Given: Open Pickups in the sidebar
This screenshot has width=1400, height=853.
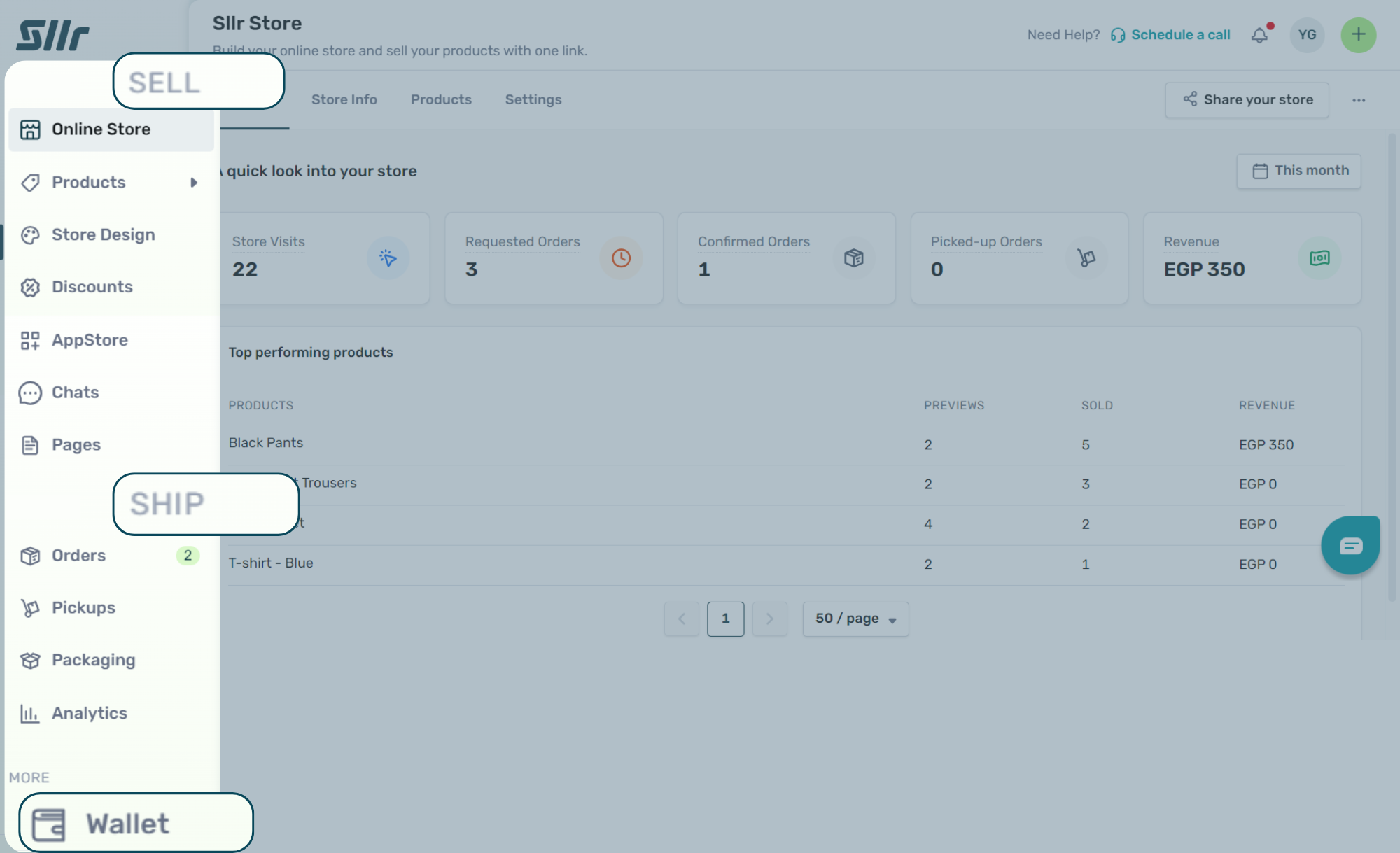Looking at the screenshot, I should pyautogui.click(x=83, y=608).
